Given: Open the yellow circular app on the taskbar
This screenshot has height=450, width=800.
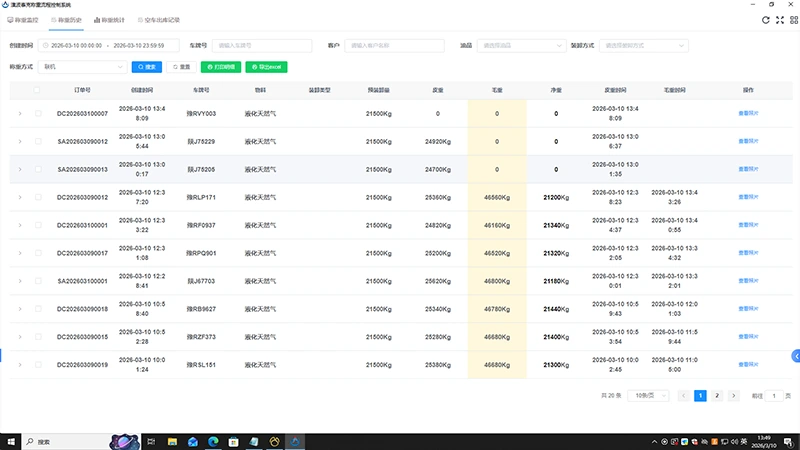Looking at the screenshot, I should coord(274,442).
